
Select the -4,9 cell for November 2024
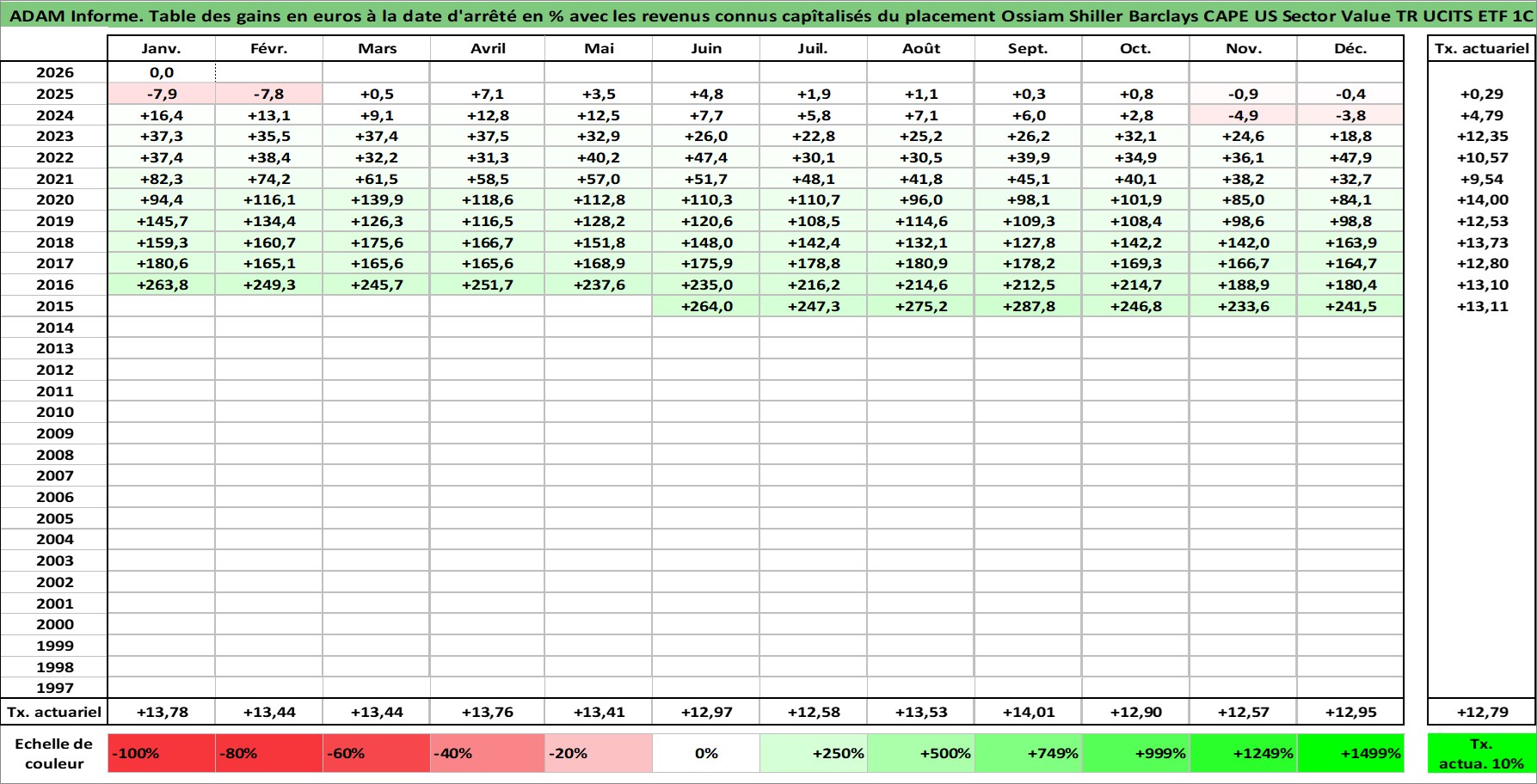[x=1244, y=115]
